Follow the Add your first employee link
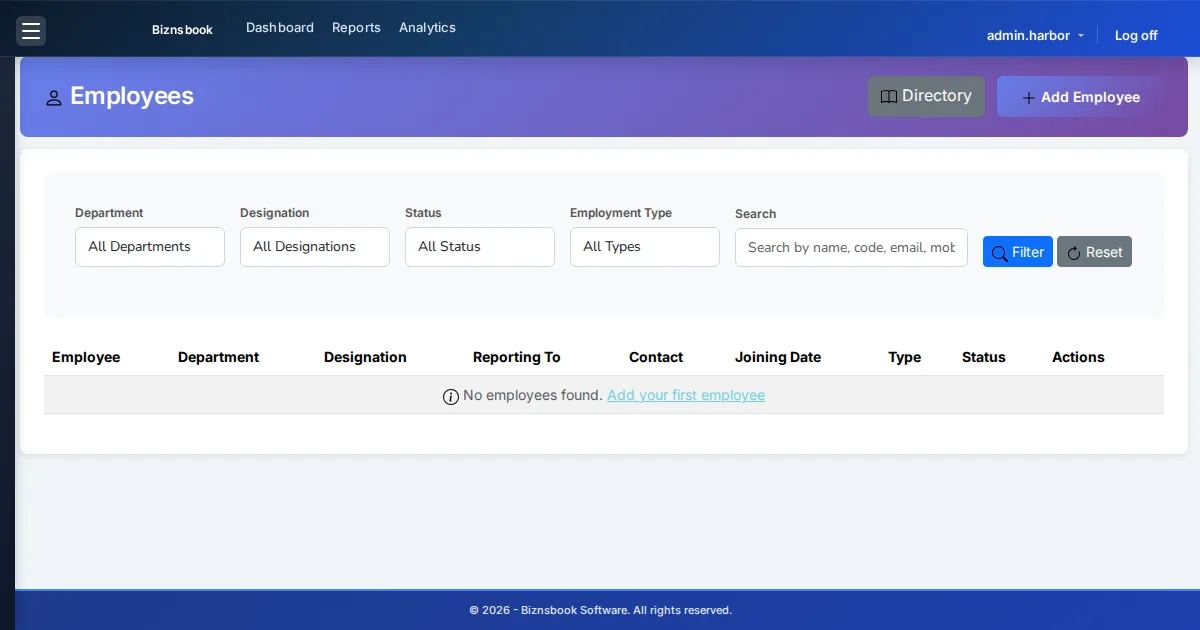This screenshot has height=630, width=1200. (686, 395)
